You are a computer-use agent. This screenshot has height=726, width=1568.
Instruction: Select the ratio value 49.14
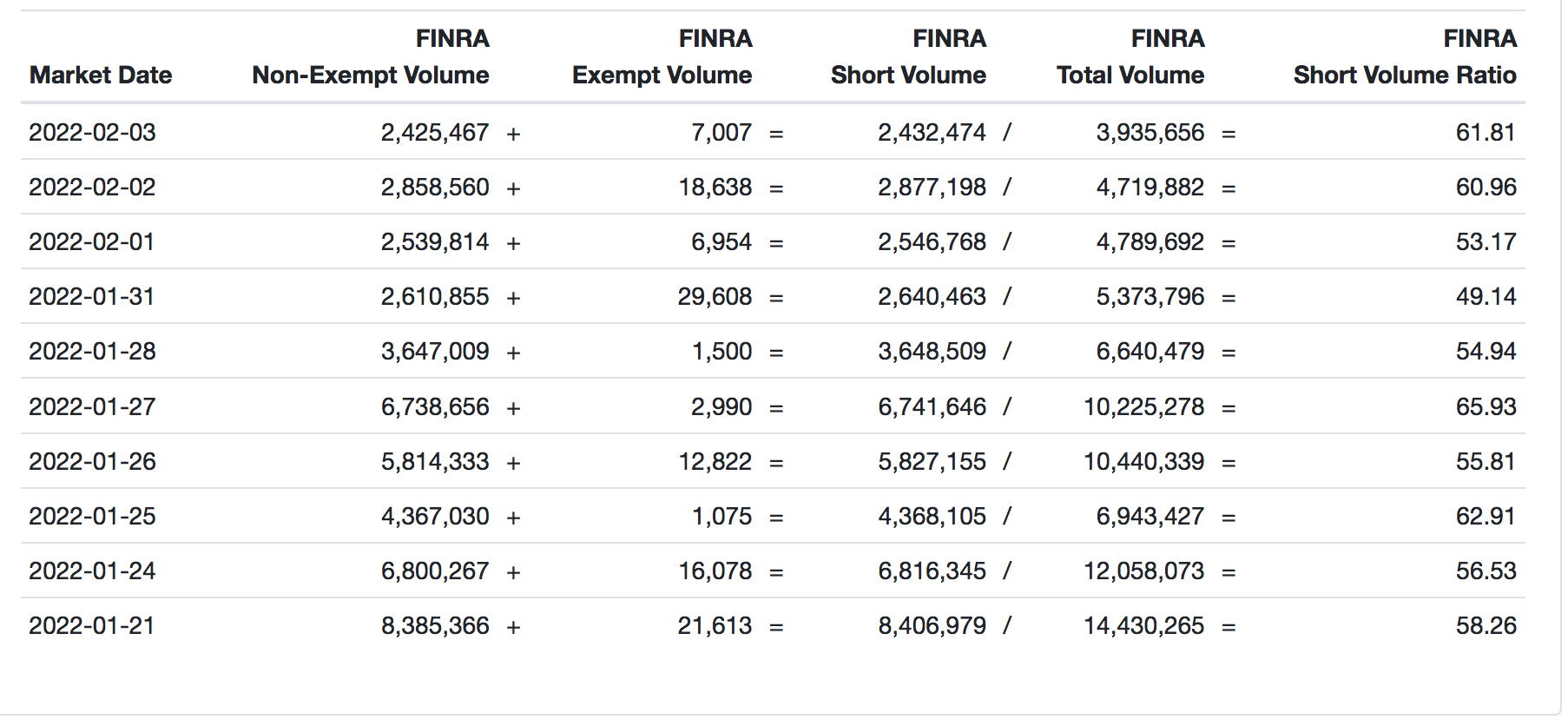1486,297
